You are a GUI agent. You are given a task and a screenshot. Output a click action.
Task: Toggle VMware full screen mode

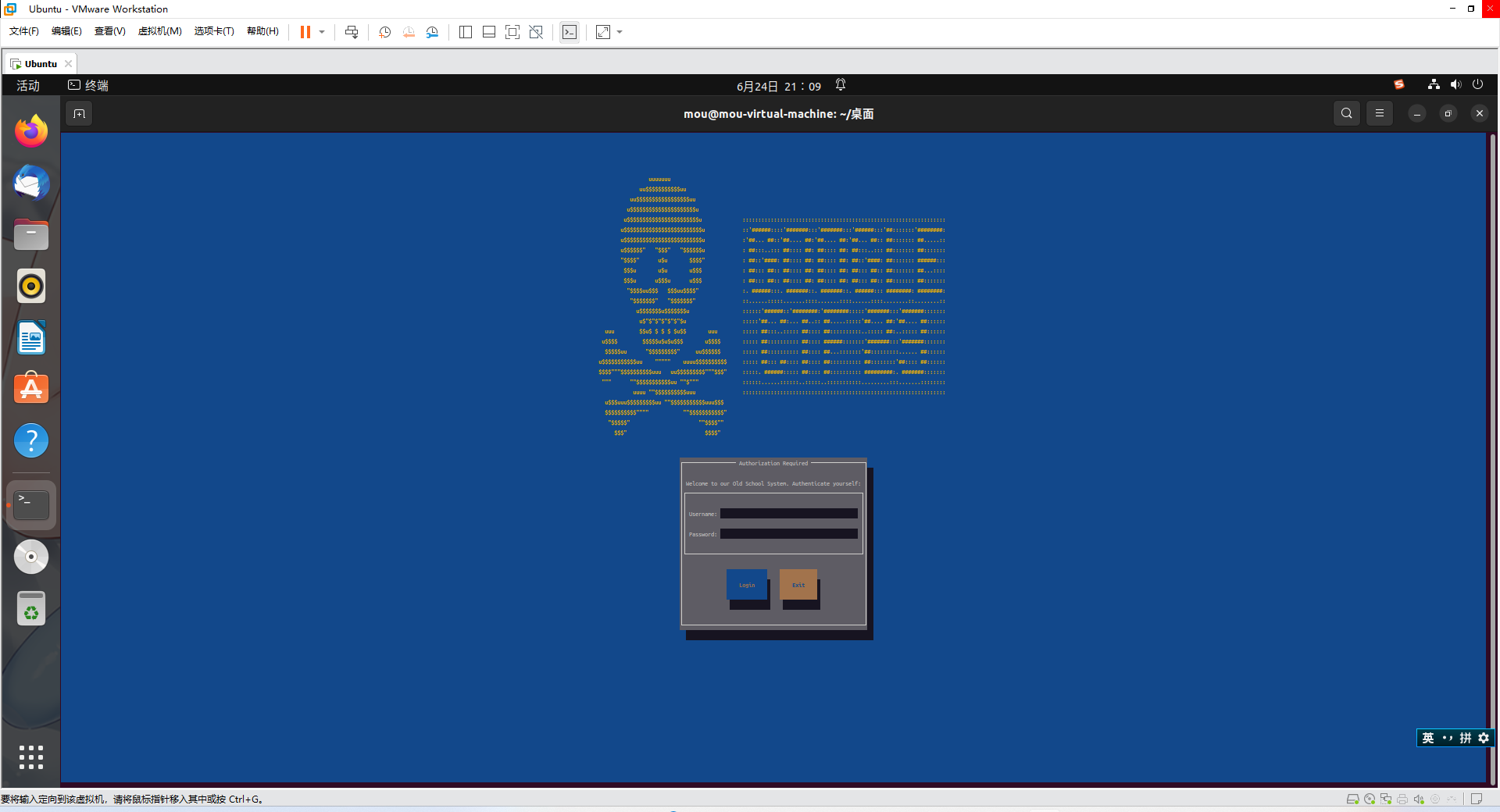512,32
